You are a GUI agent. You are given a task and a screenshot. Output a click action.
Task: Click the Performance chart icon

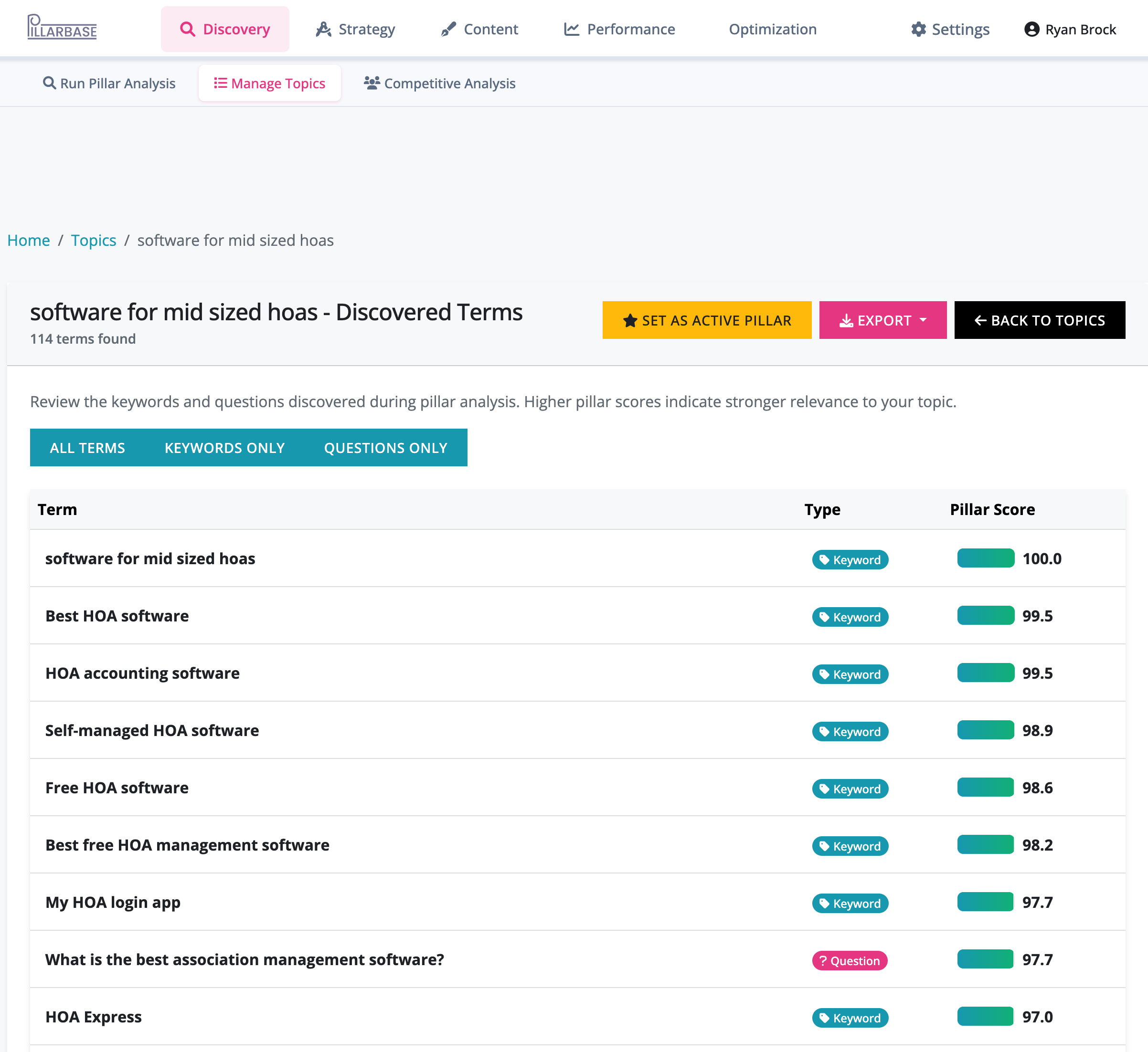click(x=571, y=29)
